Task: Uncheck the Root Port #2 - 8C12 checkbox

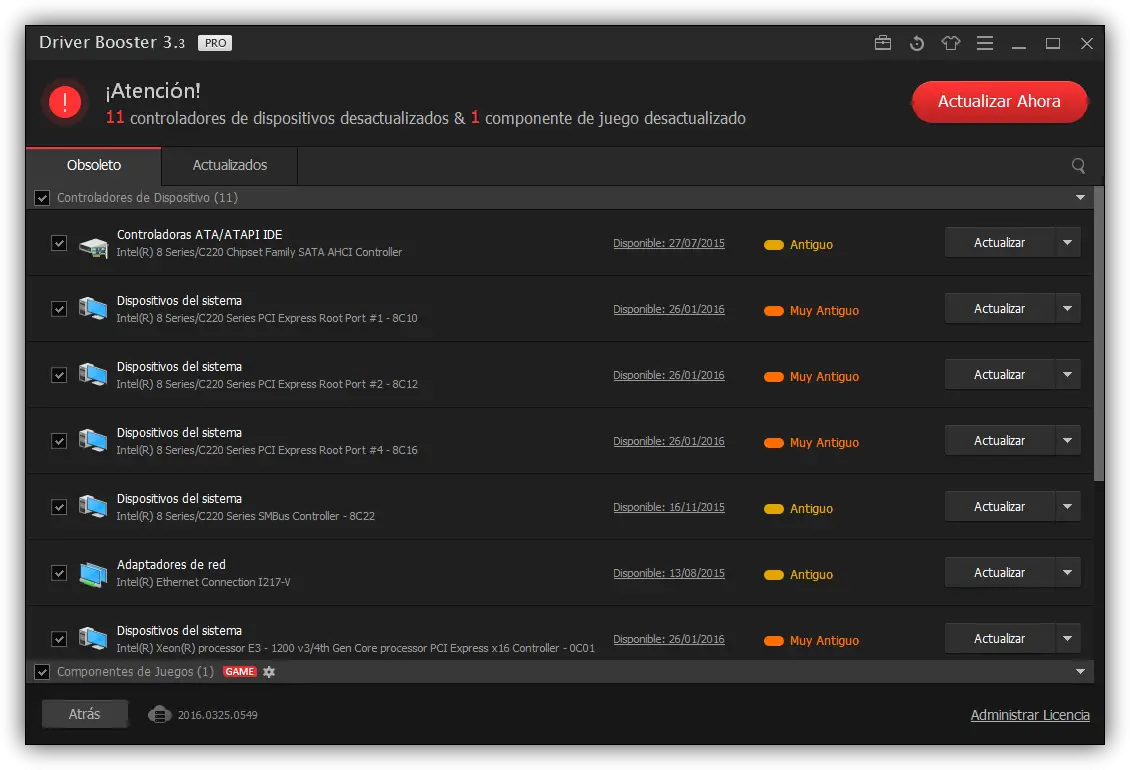Action: tap(59, 375)
